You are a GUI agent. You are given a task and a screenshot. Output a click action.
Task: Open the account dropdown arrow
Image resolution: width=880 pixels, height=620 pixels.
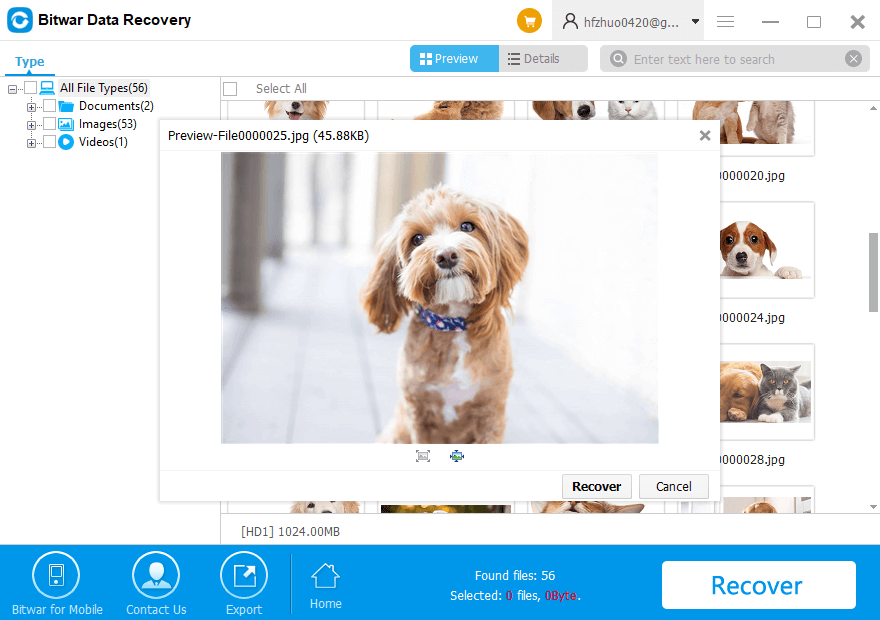pos(695,22)
